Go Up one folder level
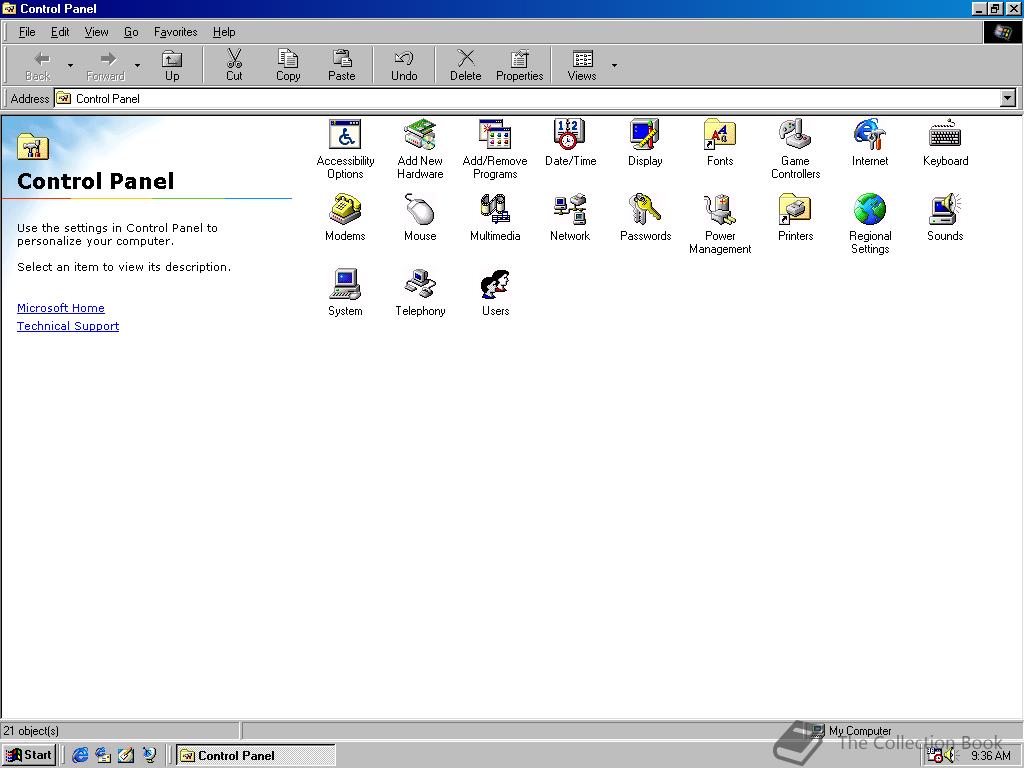 click(172, 65)
